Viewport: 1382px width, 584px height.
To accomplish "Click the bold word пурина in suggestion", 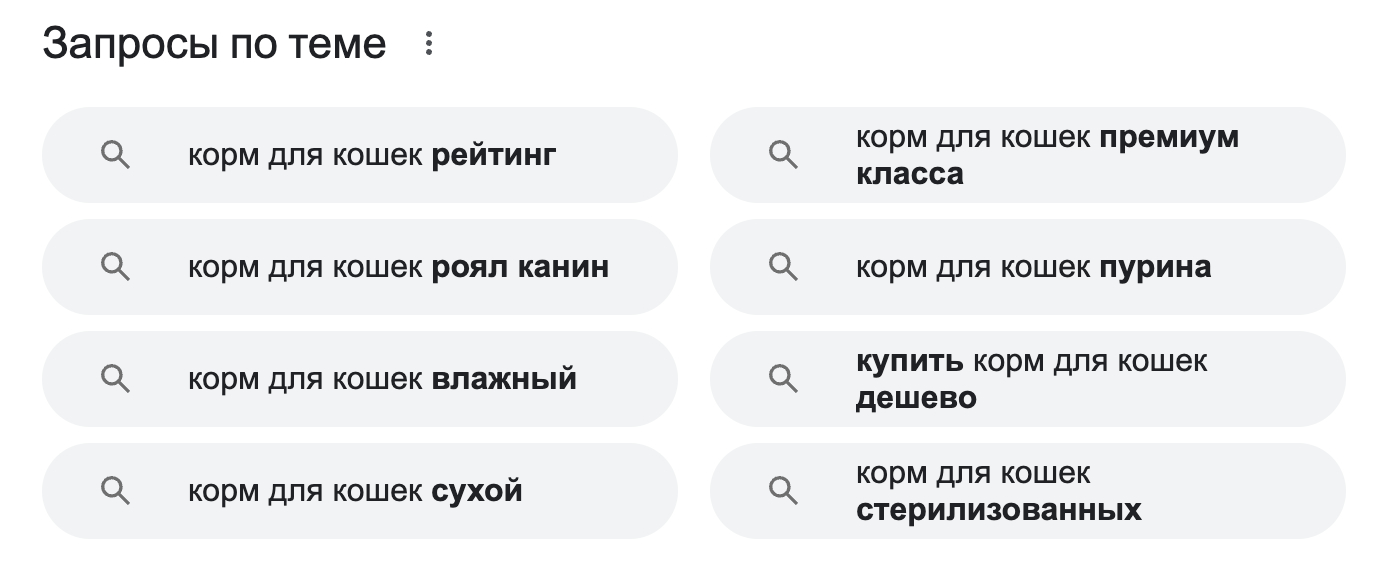I will pos(1155,268).
